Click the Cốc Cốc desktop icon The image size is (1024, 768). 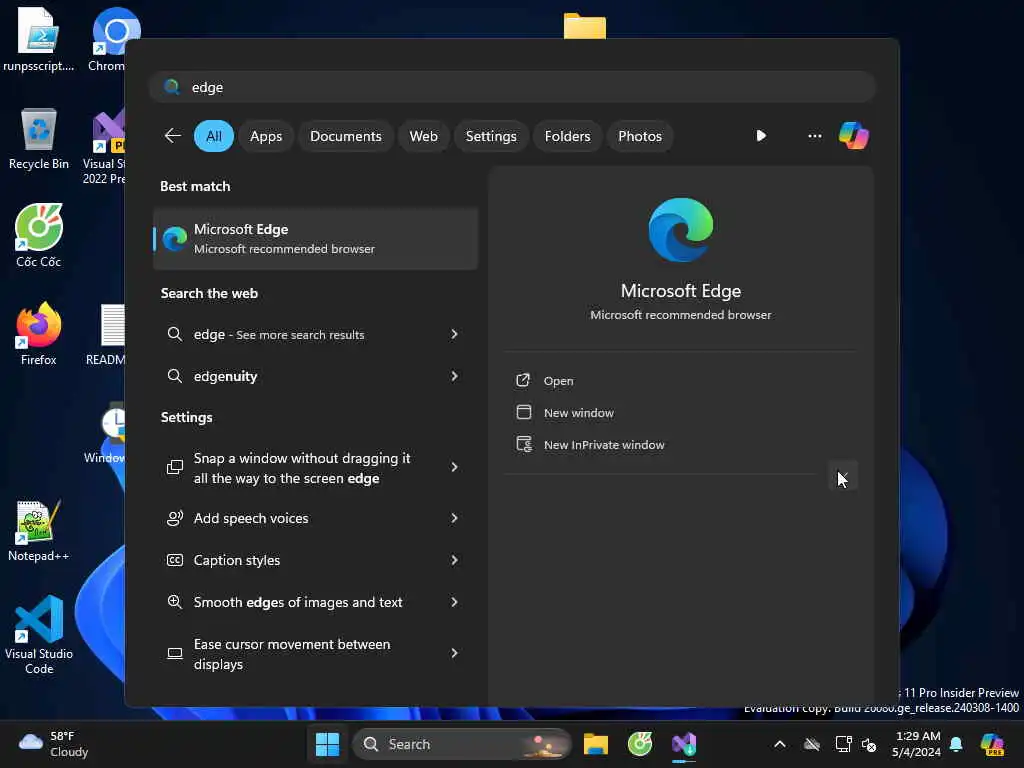coord(39,236)
